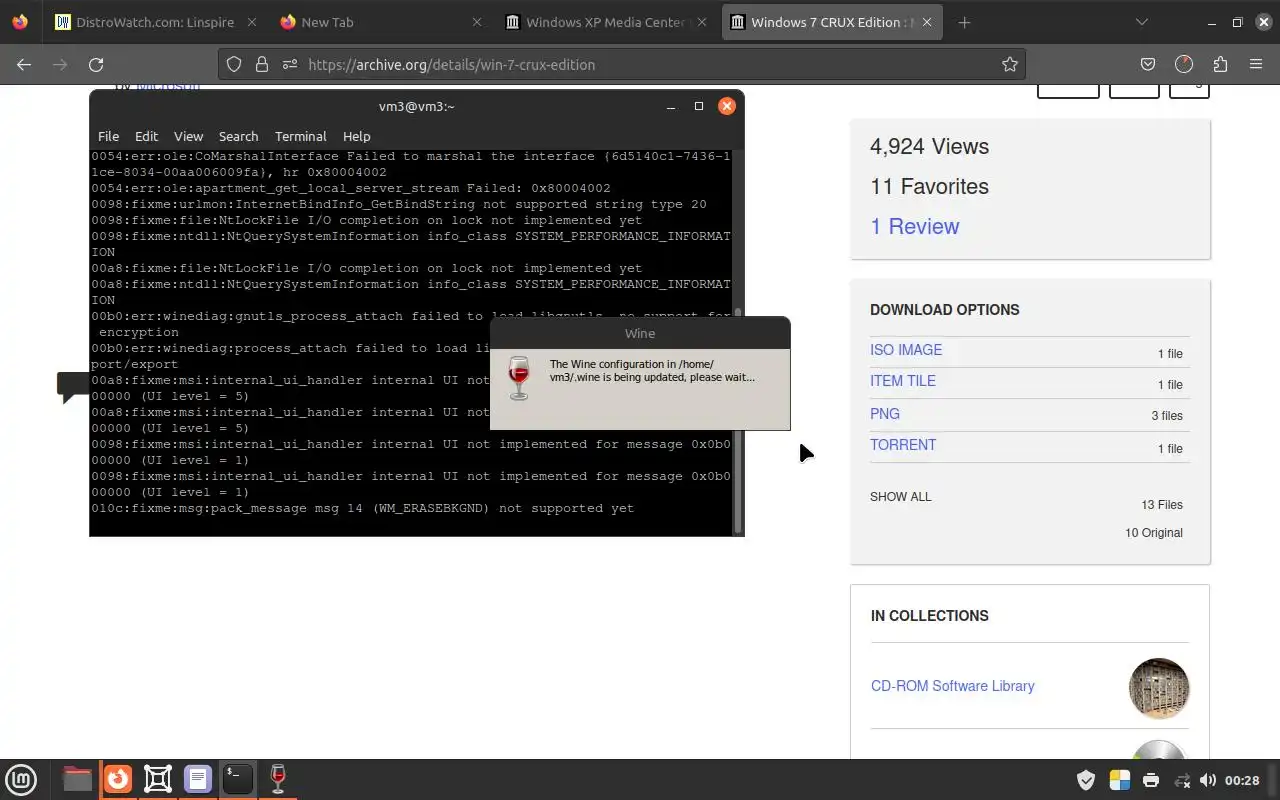The image size is (1280, 800).
Task: Click the reviews speech bubble icon on the page
Action: click(x=73, y=387)
